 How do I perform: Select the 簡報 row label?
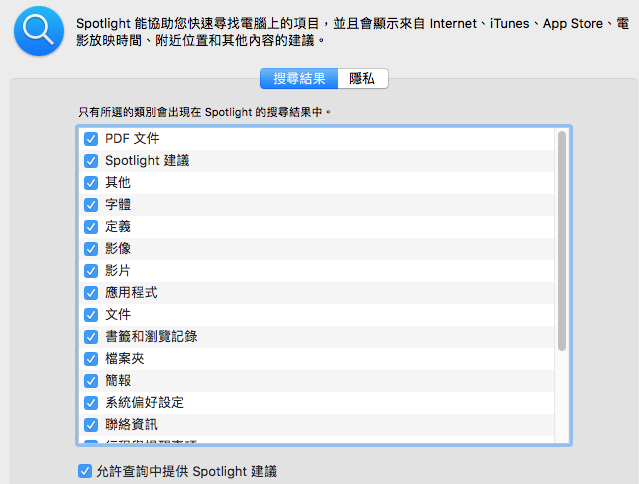point(118,381)
